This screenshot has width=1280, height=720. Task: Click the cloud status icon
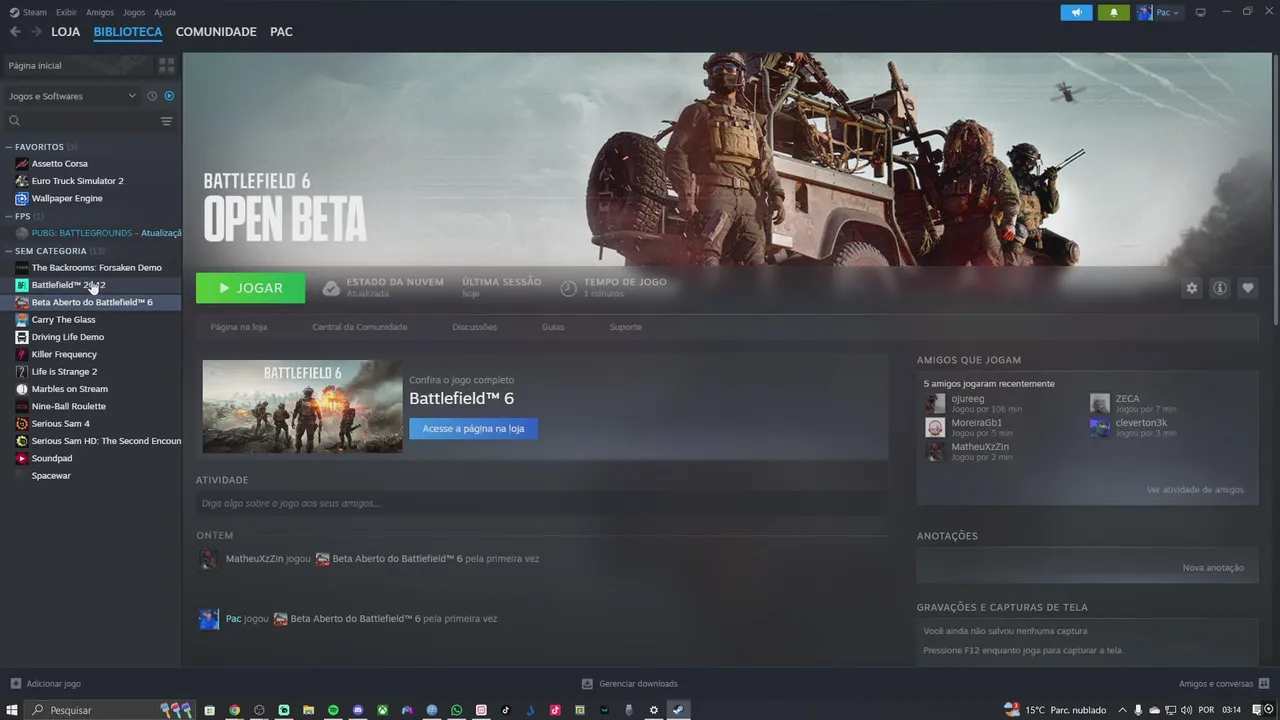(331, 288)
